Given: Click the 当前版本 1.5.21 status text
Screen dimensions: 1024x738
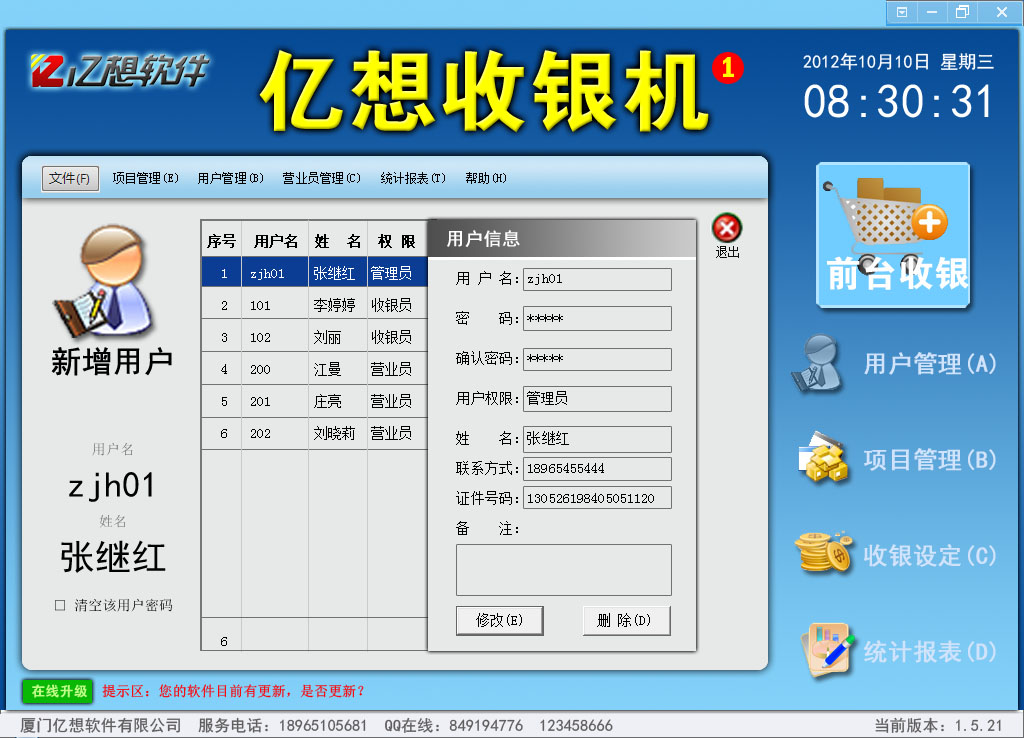Looking at the screenshot, I should pyautogui.click(x=938, y=726).
